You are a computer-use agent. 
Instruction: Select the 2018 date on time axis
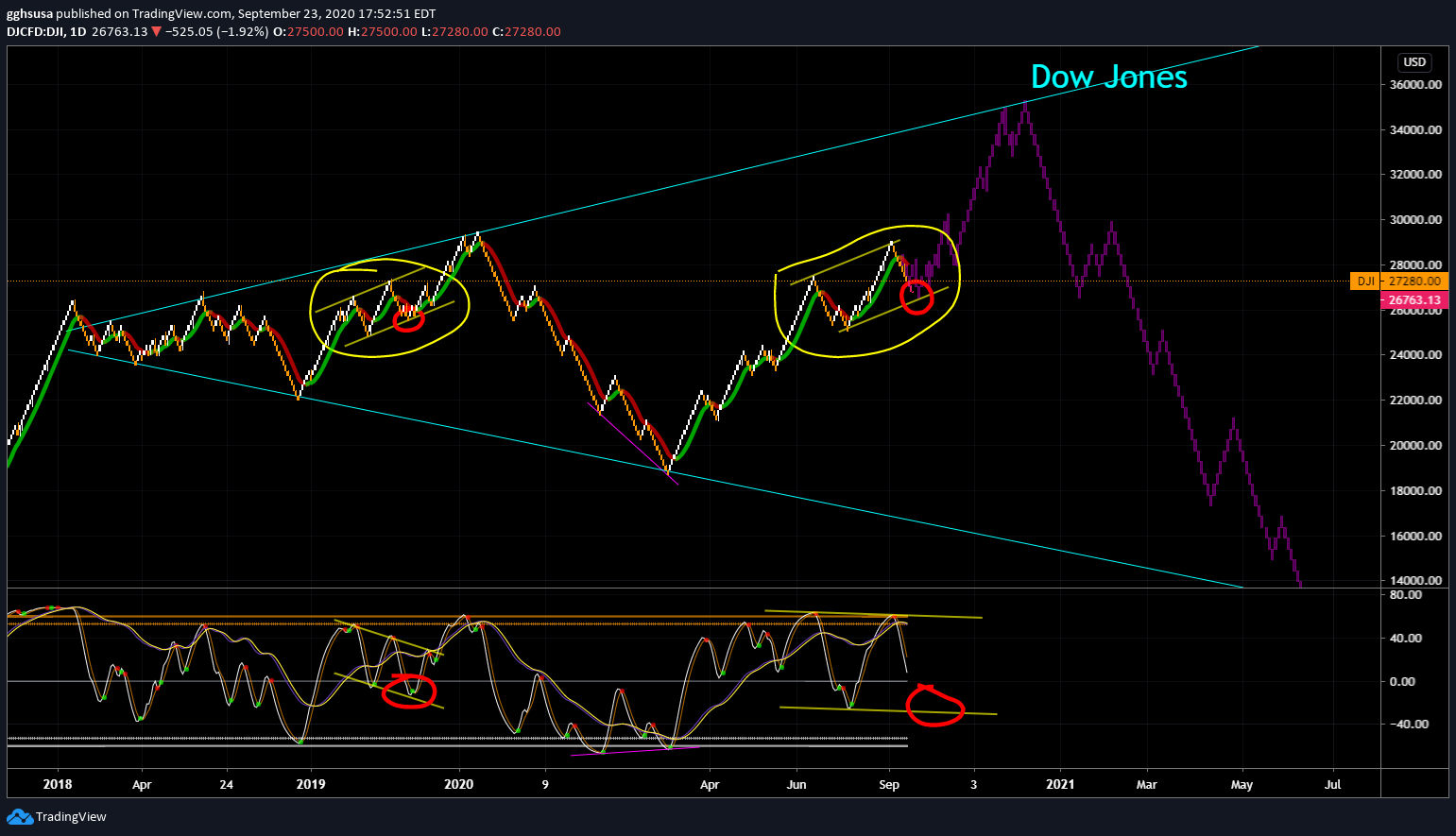point(58,785)
